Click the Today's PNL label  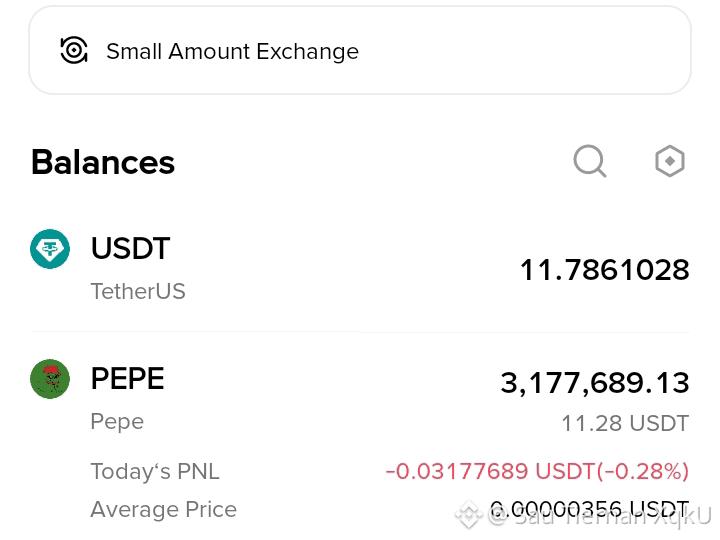tap(155, 472)
